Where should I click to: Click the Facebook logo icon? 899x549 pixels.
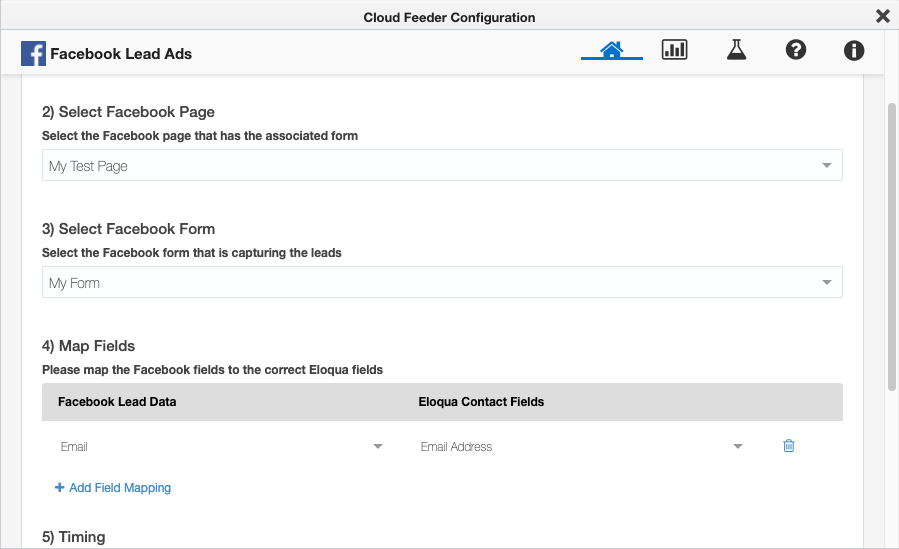pos(33,54)
